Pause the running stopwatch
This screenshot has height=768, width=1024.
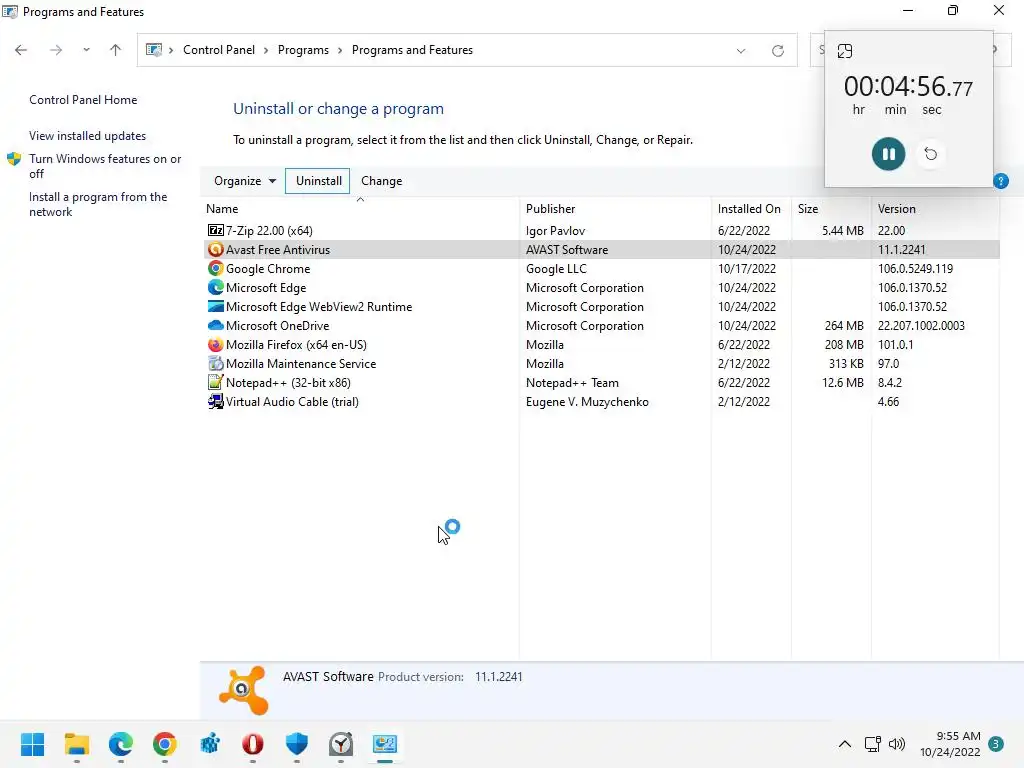click(x=888, y=154)
